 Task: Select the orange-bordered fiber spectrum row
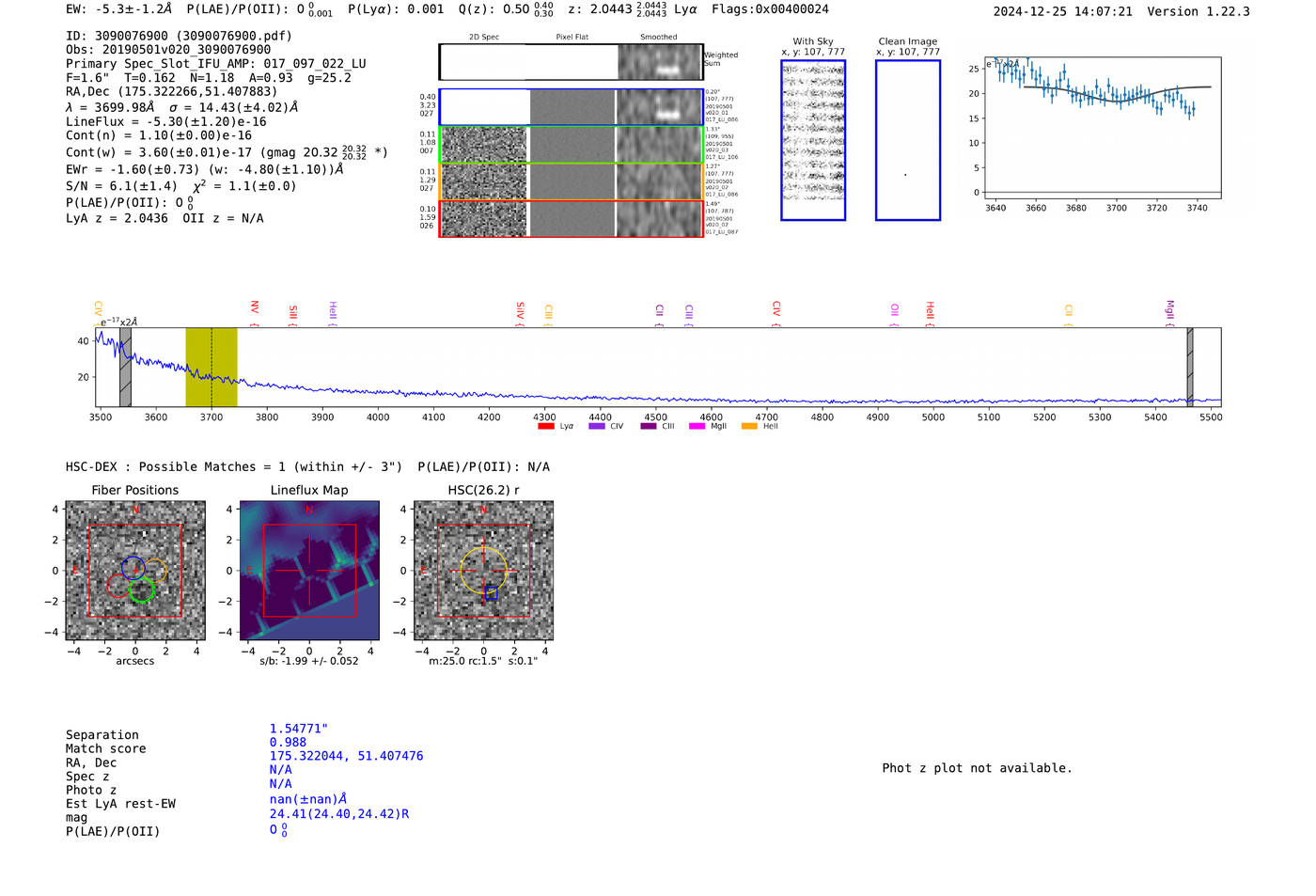571,181
